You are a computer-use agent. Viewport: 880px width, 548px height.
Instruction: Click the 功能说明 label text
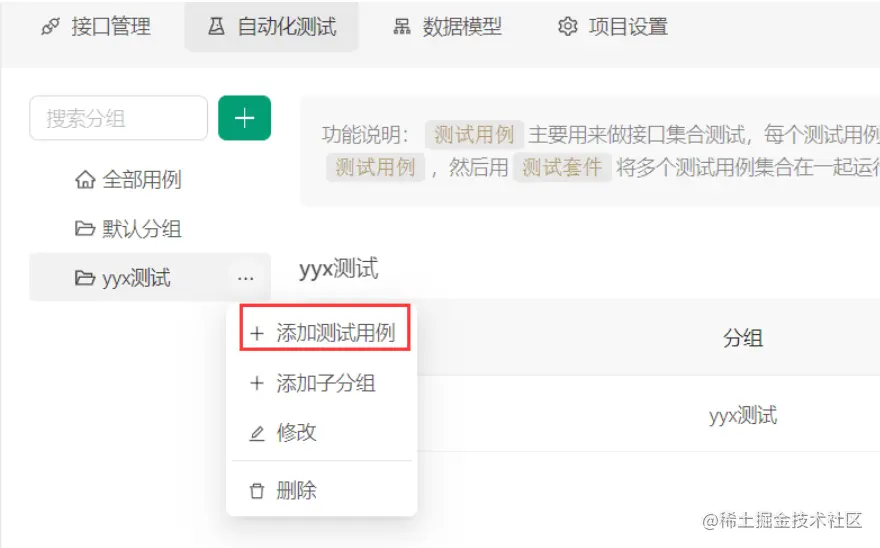[x=365, y=135]
